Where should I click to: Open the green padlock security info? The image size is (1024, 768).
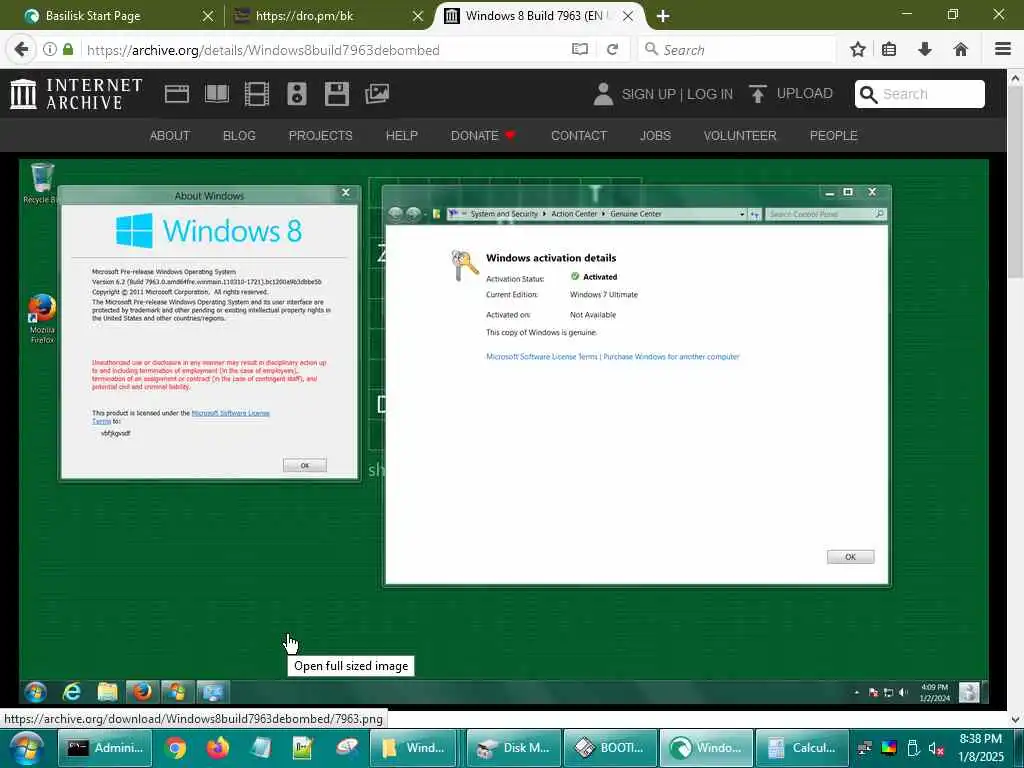tap(68, 50)
